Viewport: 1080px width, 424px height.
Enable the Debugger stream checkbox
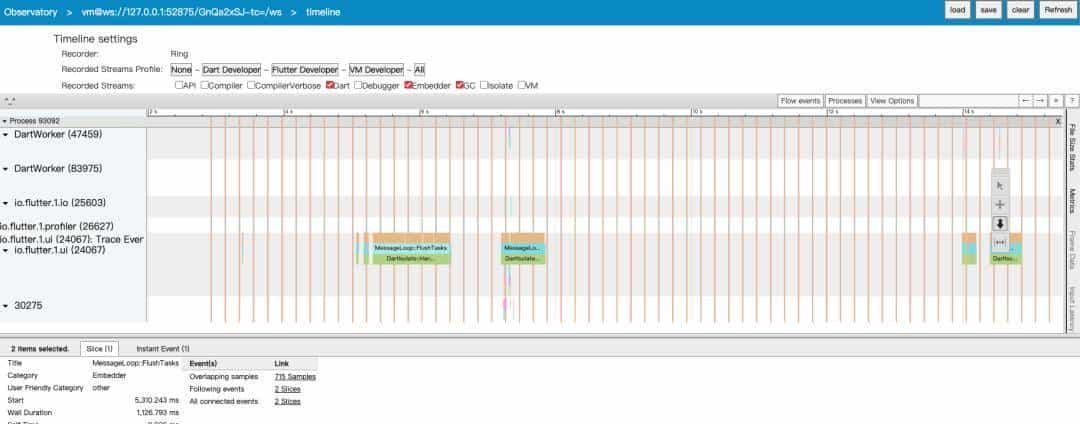tap(357, 85)
